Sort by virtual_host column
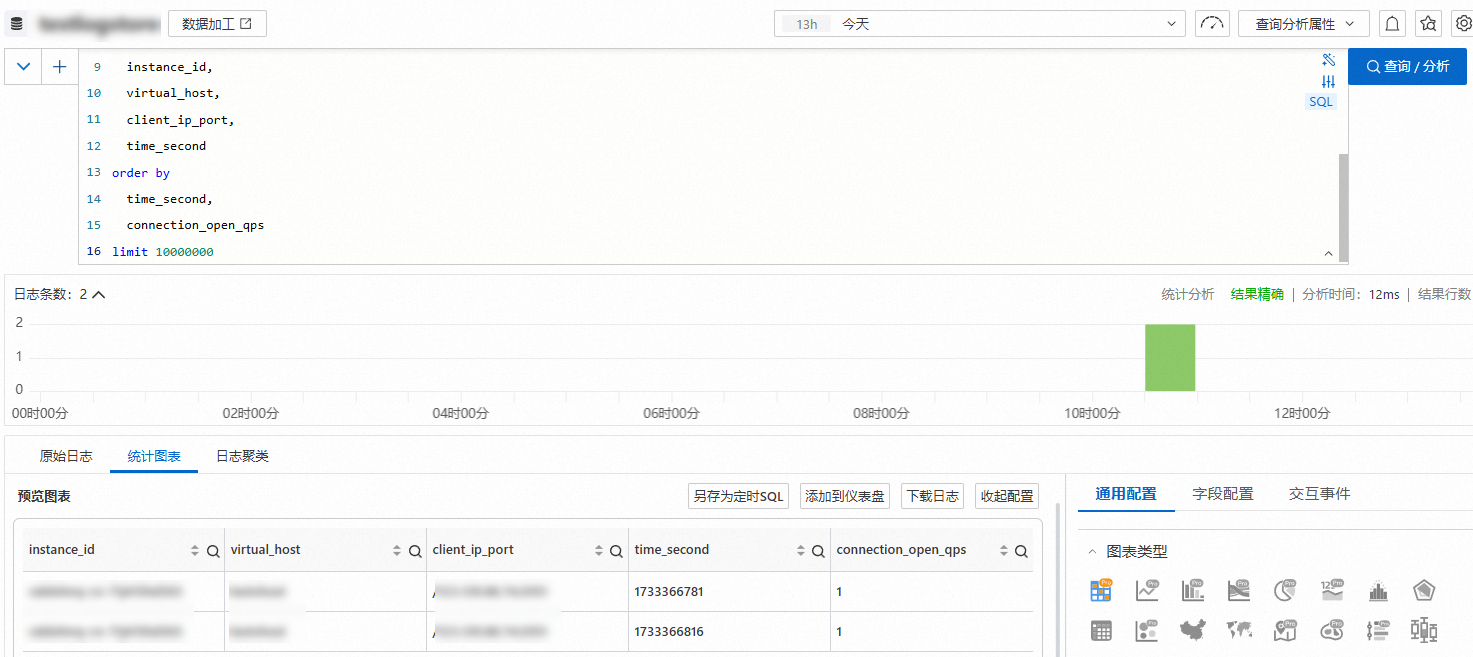The width and height of the screenshot is (1473, 657). (x=397, y=551)
